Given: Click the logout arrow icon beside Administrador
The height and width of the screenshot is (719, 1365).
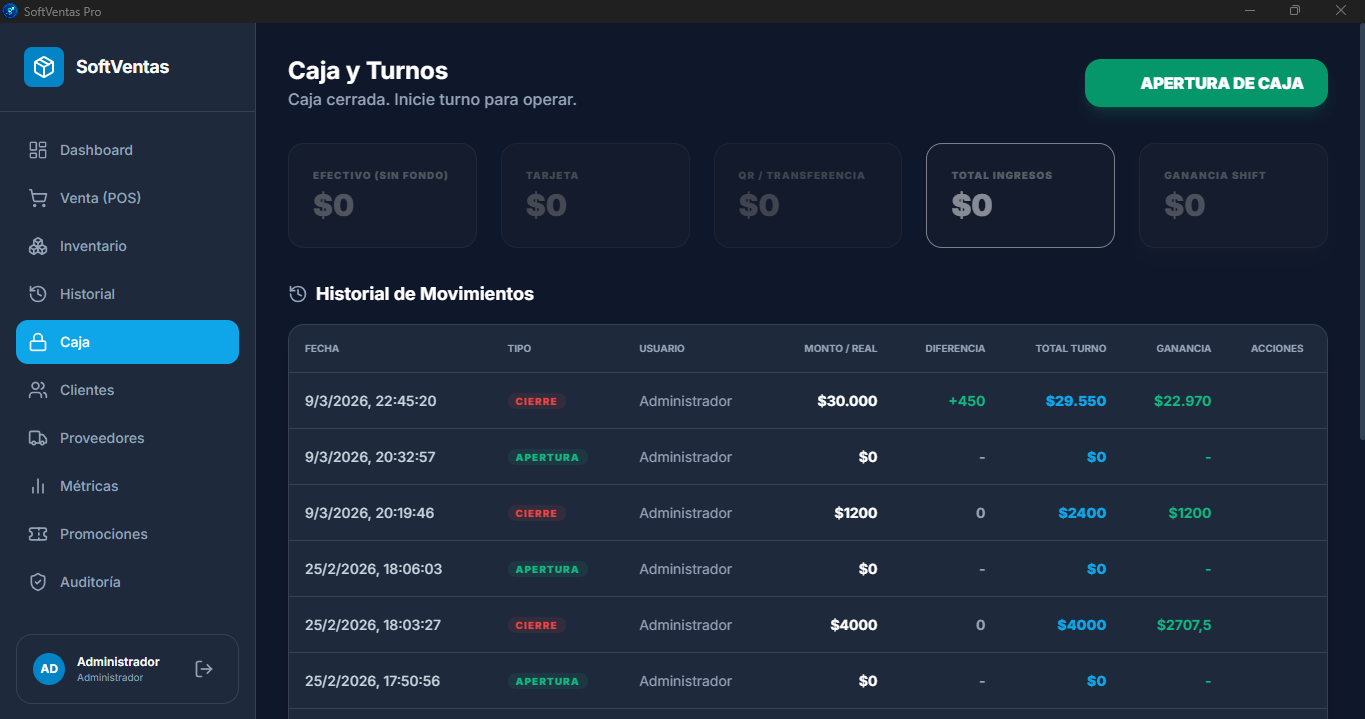Looking at the screenshot, I should click(x=204, y=669).
